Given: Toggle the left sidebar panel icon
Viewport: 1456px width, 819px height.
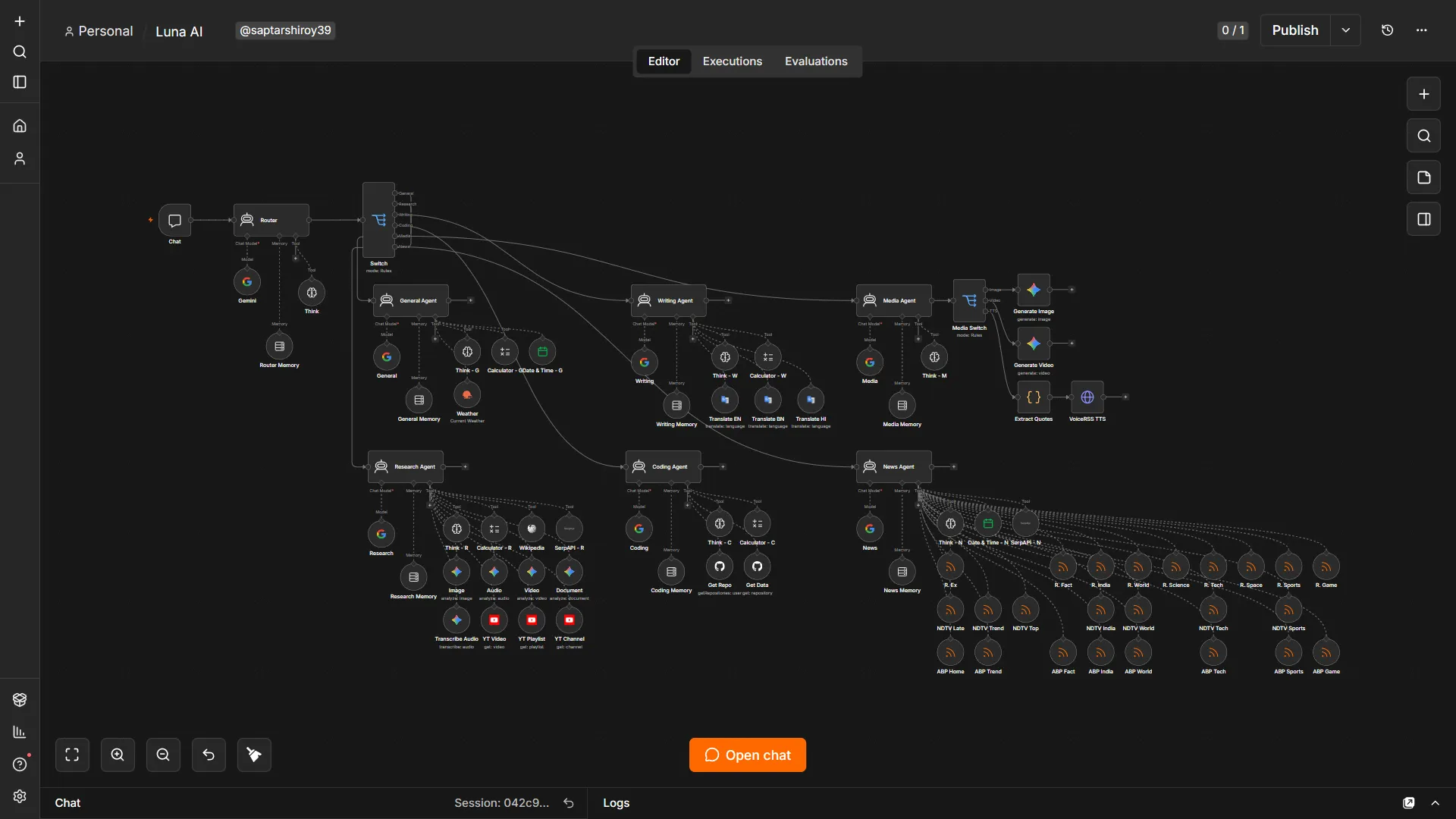Looking at the screenshot, I should click(x=20, y=82).
